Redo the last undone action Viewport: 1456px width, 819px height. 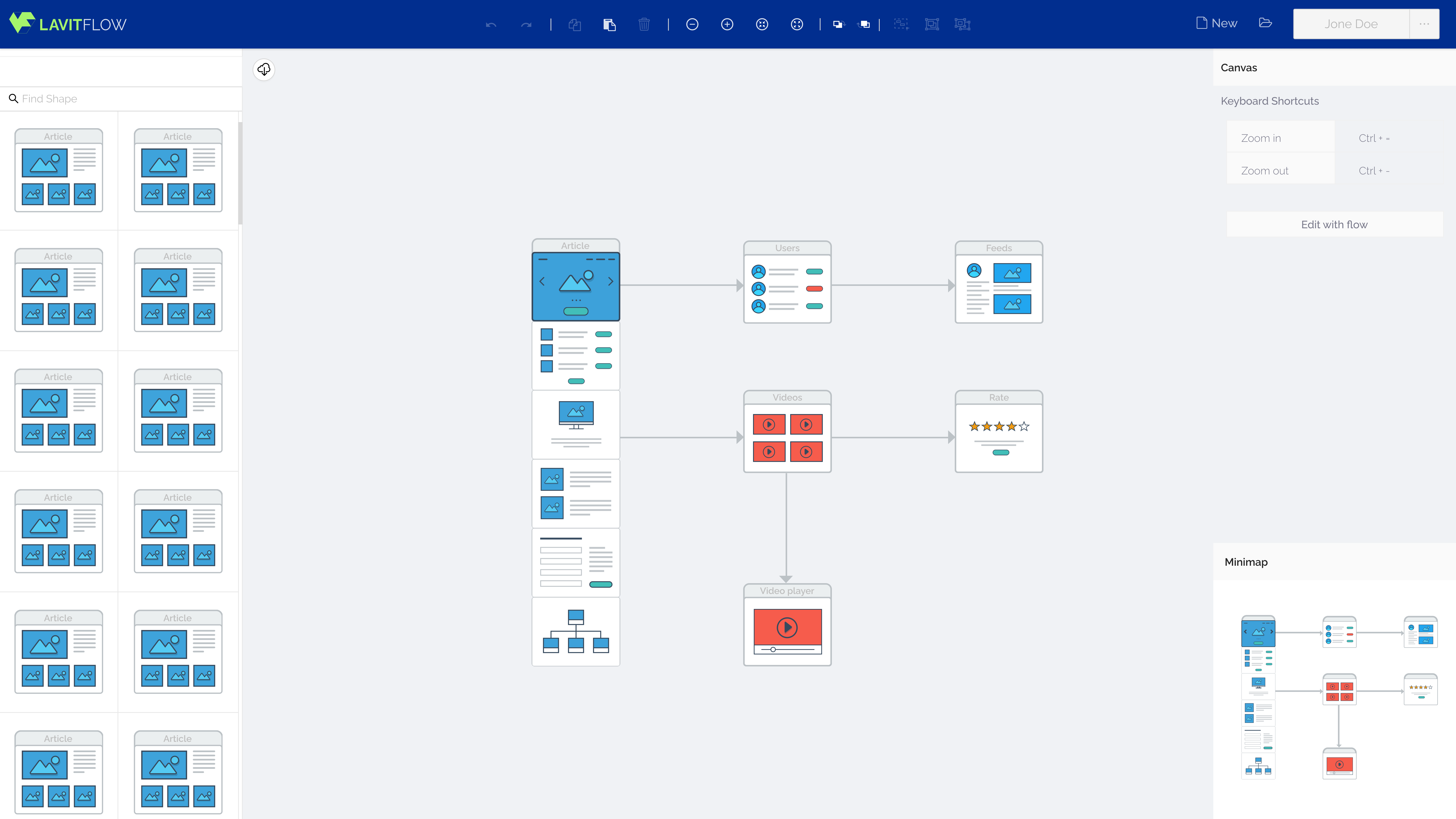(526, 24)
